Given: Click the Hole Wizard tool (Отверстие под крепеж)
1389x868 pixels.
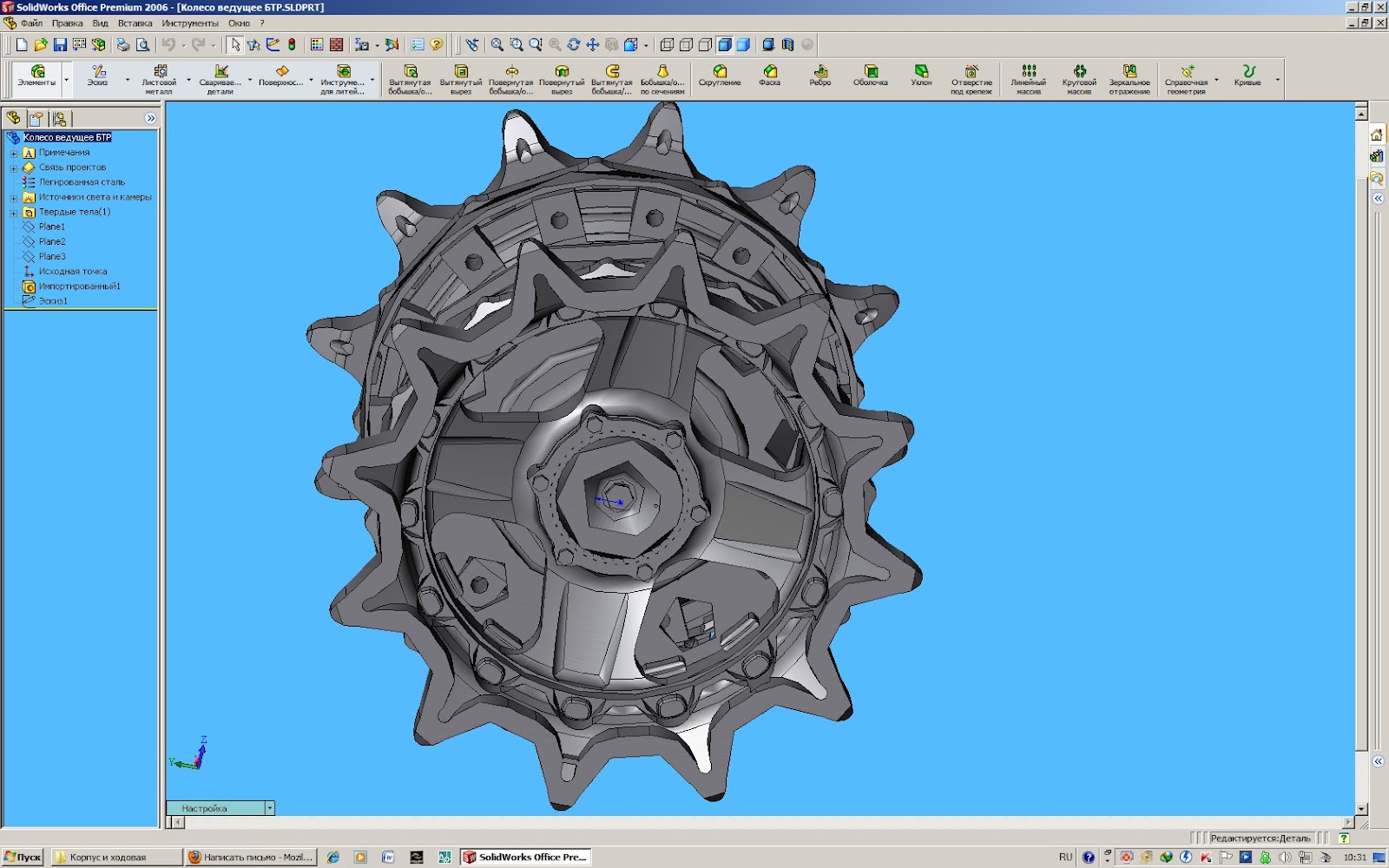Looking at the screenshot, I should (971, 79).
